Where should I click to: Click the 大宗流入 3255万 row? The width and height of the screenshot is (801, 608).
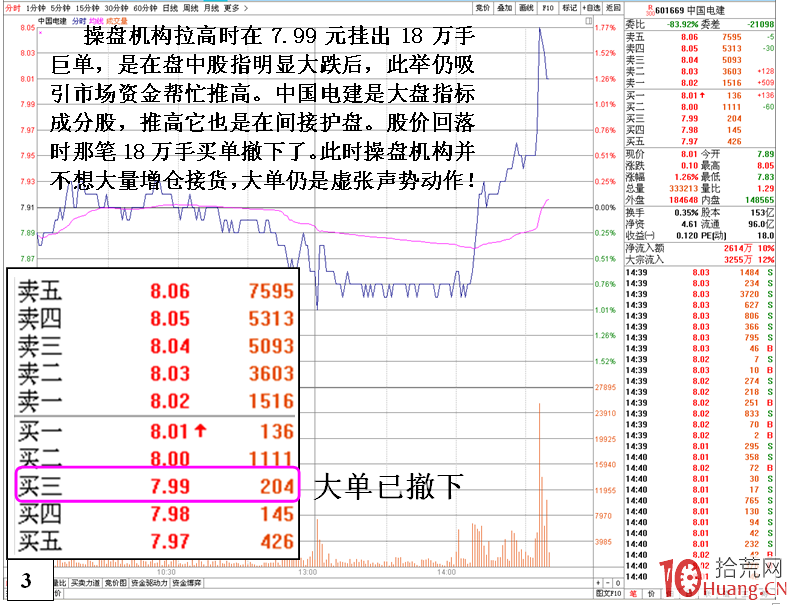(700, 260)
